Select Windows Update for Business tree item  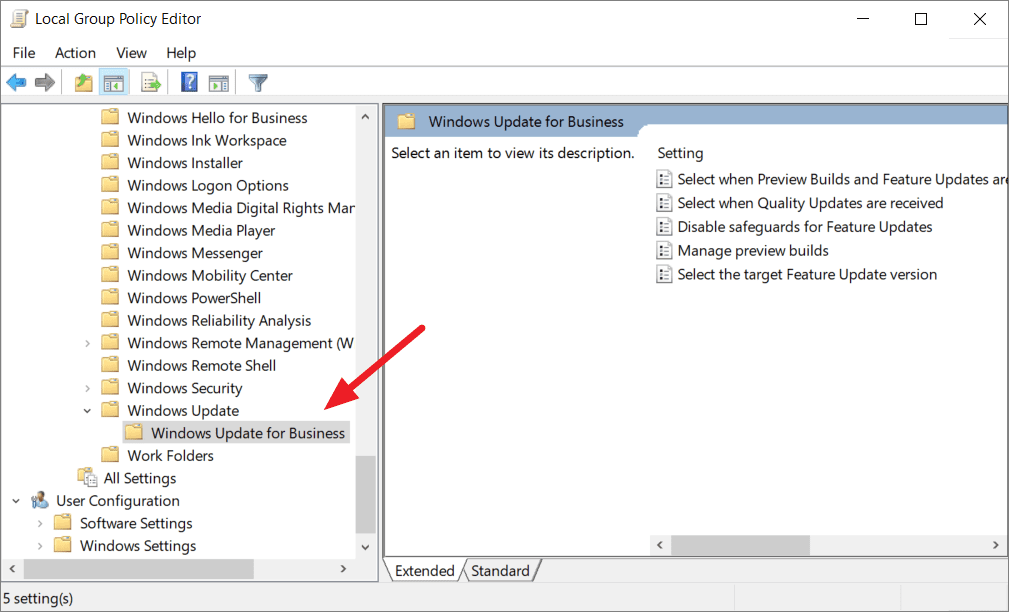pos(248,433)
